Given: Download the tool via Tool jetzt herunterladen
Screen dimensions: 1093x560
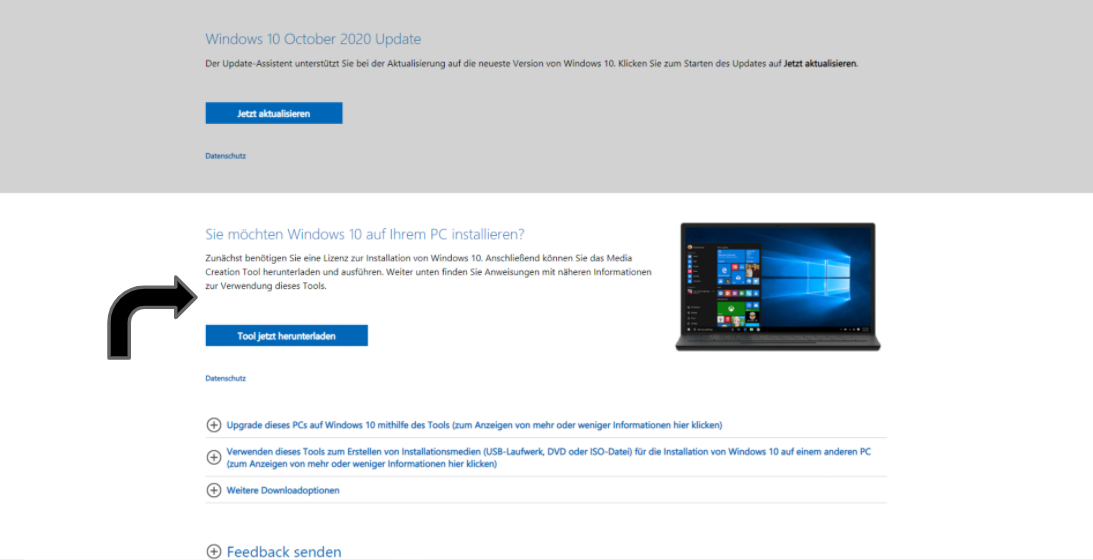Looking at the screenshot, I should click(286, 335).
